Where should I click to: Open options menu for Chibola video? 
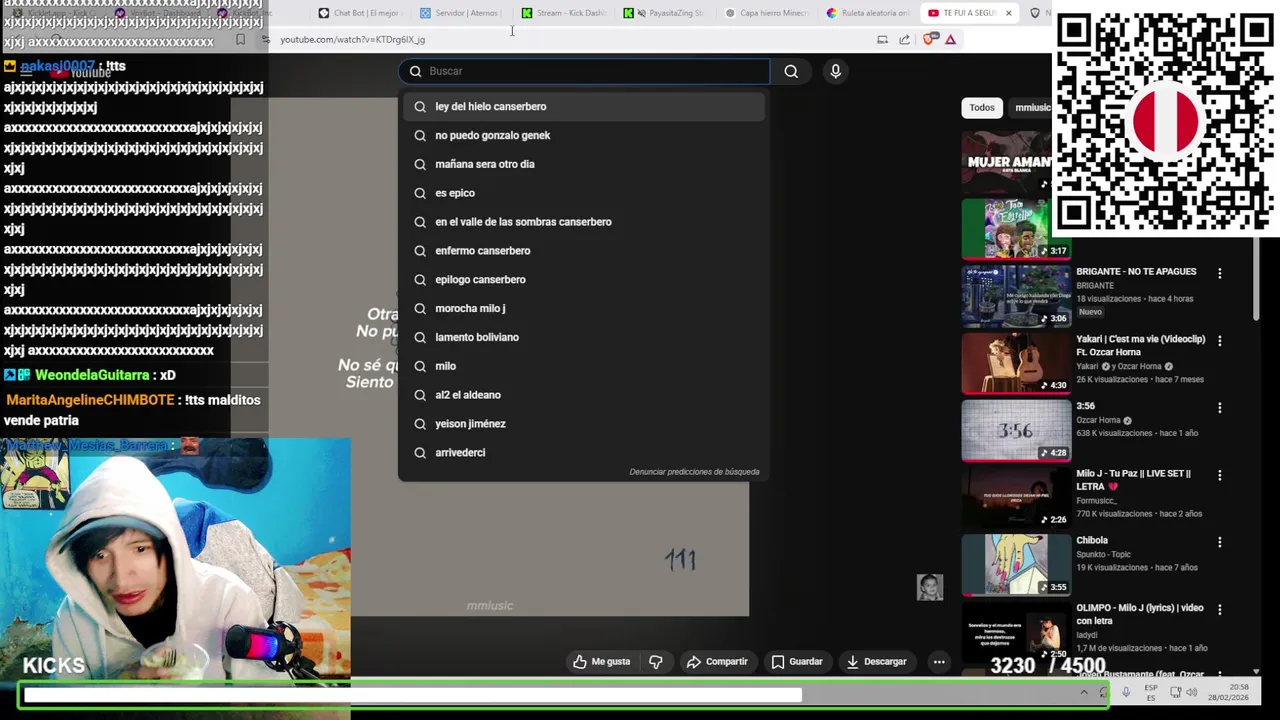click(x=1219, y=542)
